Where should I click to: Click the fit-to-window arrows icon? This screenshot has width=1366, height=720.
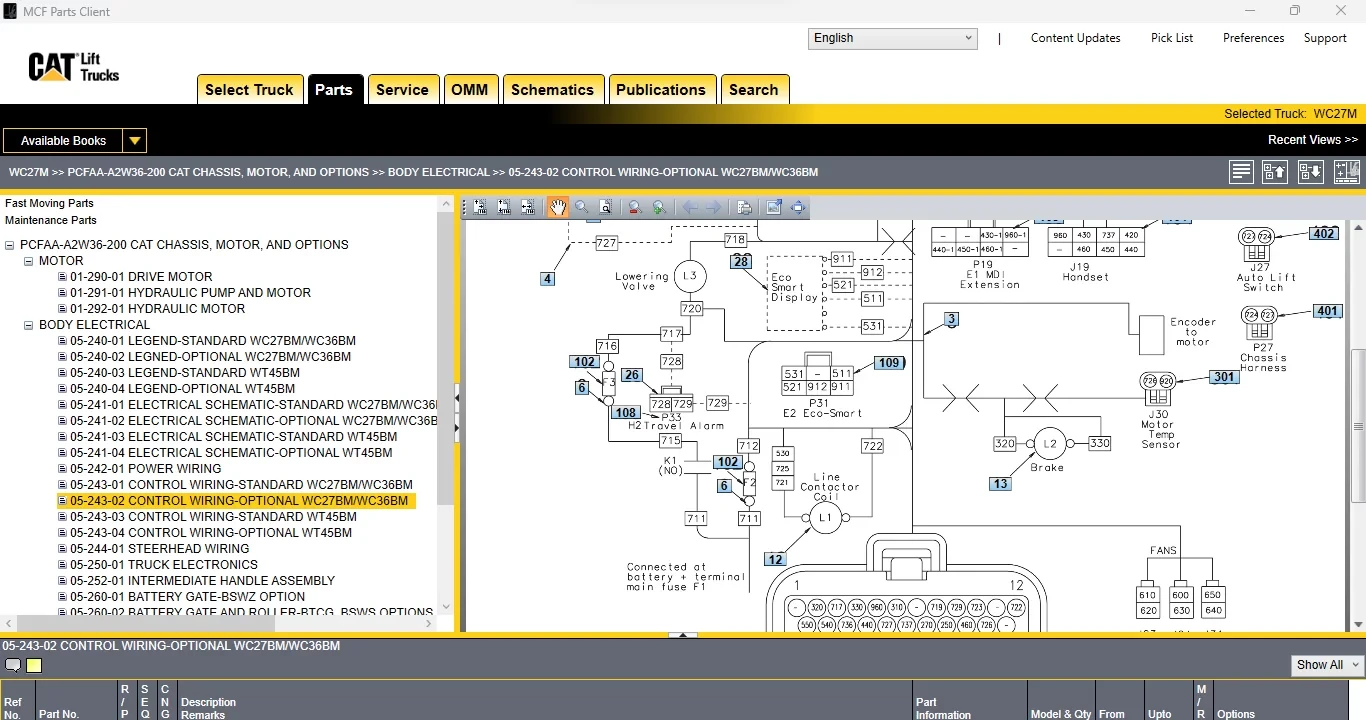pyautogui.click(x=798, y=208)
